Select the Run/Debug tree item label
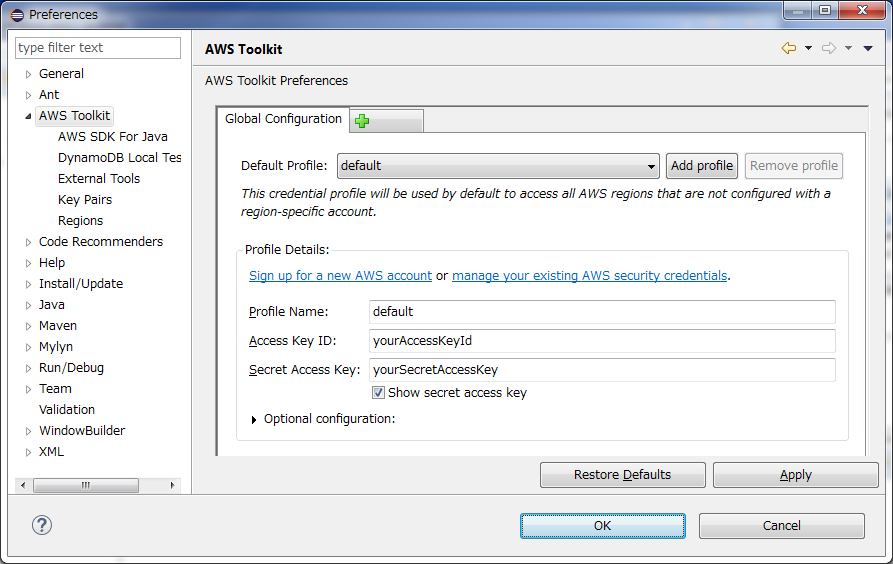Viewport: 893px width, 564px height. point(71,368)
